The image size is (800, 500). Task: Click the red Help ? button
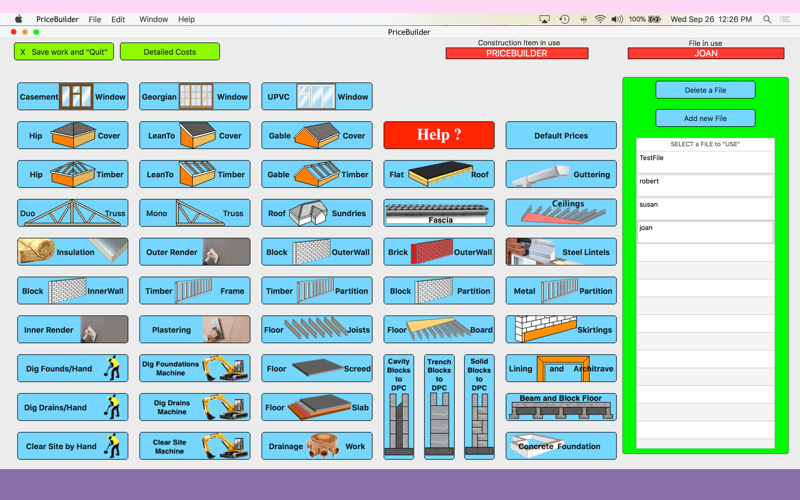pos(439,135)
